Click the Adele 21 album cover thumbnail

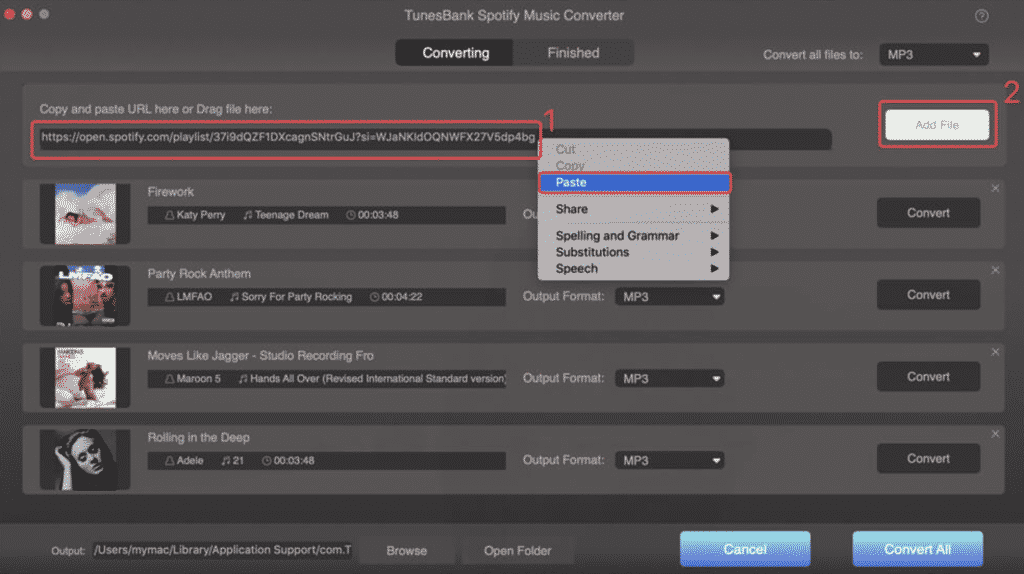coord(85,459)
